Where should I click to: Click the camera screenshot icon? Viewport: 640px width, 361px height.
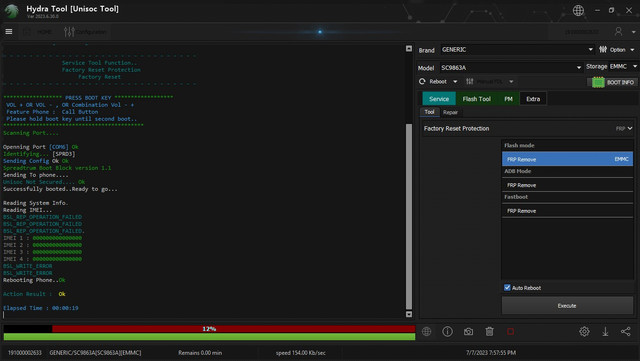coord(468,332)
